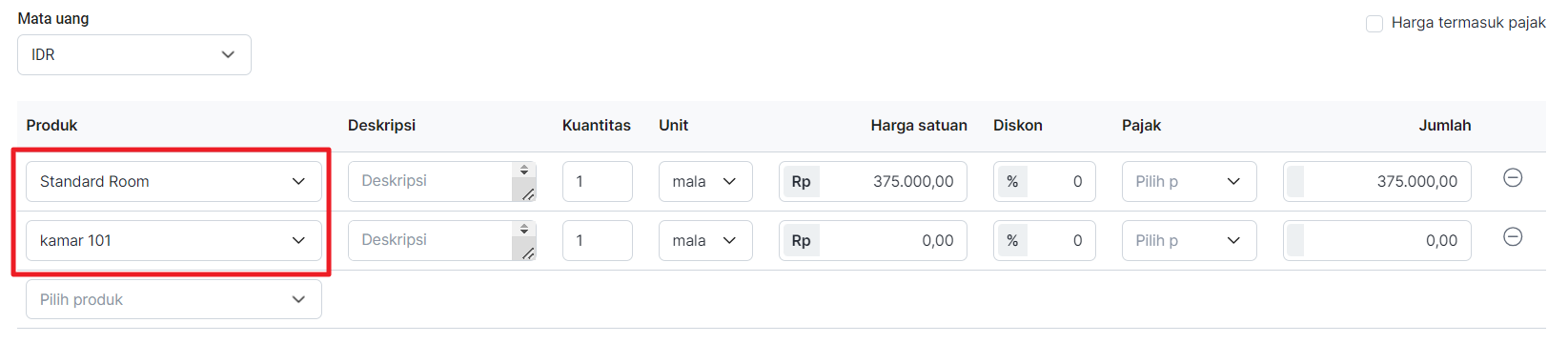Remove the Standard Room line item
Screen dimensions: 1568x343
pos(1513,178)
